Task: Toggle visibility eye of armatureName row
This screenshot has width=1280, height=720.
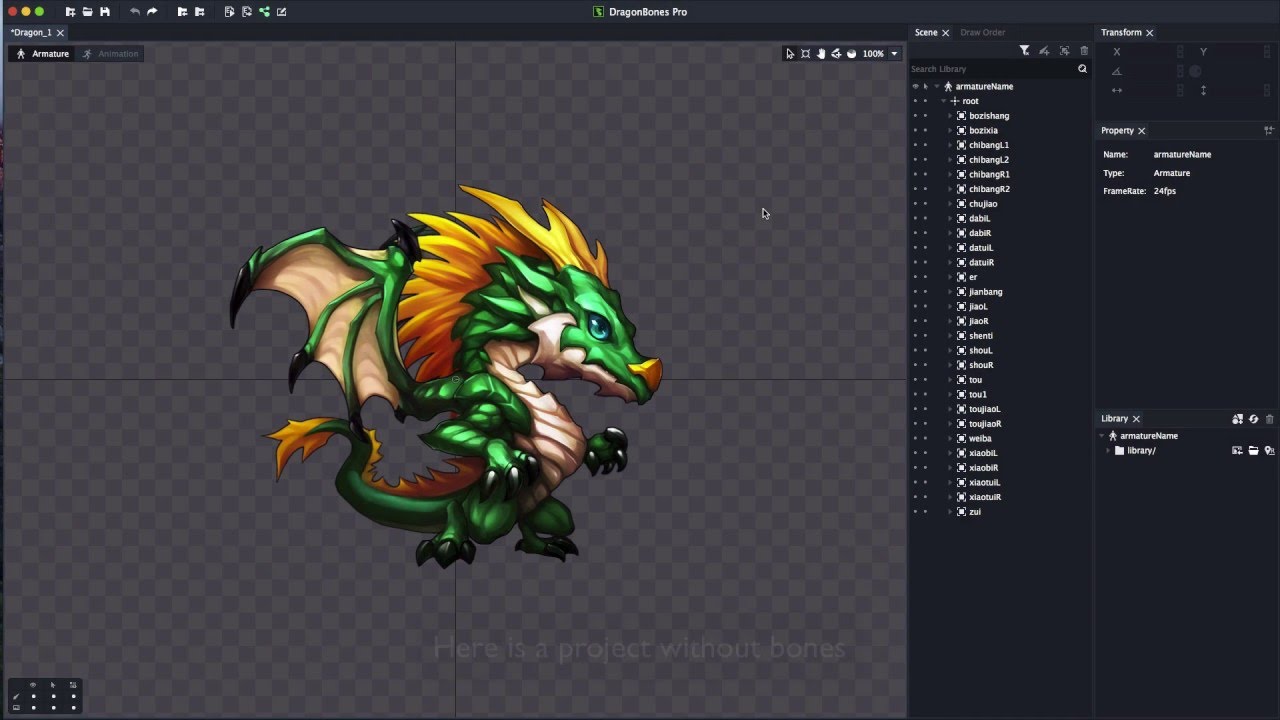Action: [915, 86]
